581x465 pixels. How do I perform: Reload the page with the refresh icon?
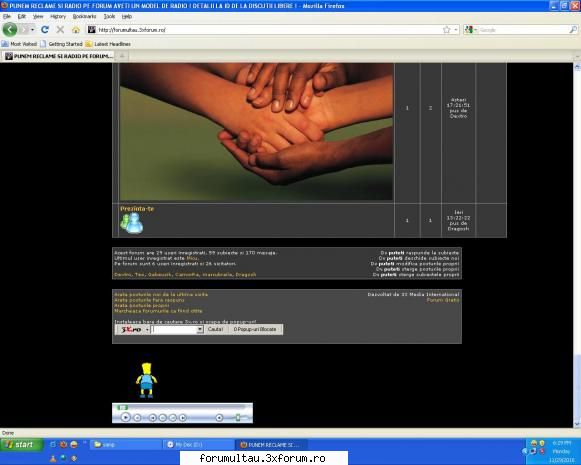(x=45, y=30)
